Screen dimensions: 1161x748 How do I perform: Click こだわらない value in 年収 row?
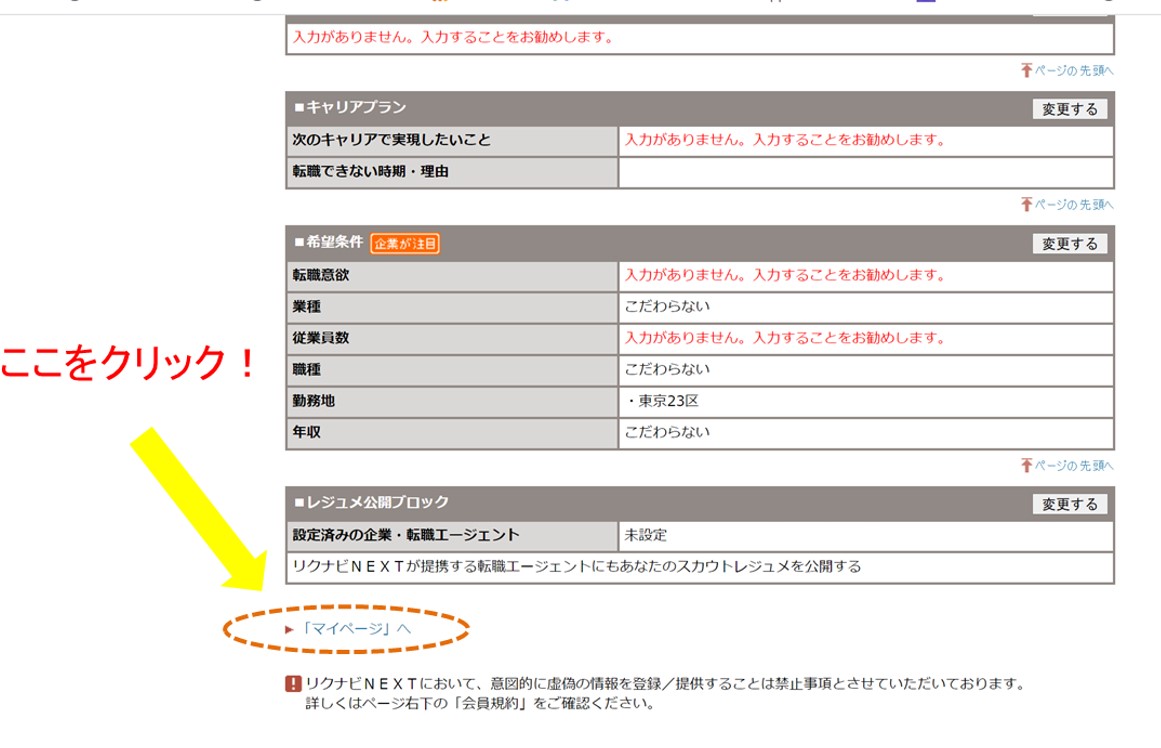pyautogui.click(x=667, y=433)
